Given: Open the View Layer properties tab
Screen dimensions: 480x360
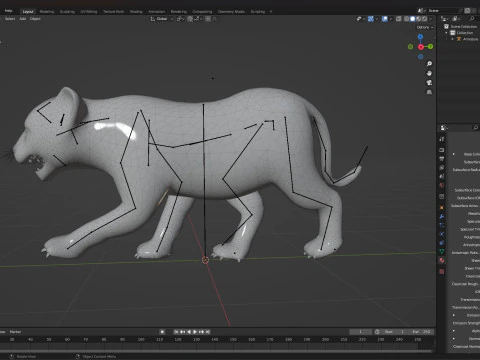Looking at the screenshot, I should [442, 167].
